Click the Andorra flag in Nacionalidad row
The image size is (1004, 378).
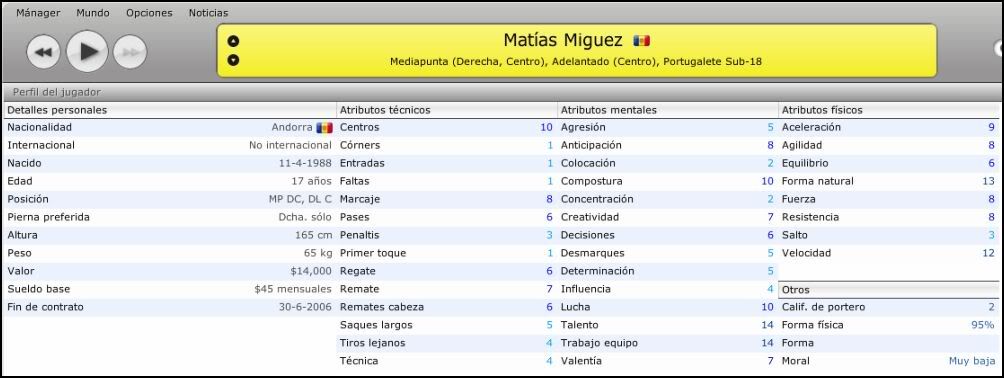click(x=325, y=127)
